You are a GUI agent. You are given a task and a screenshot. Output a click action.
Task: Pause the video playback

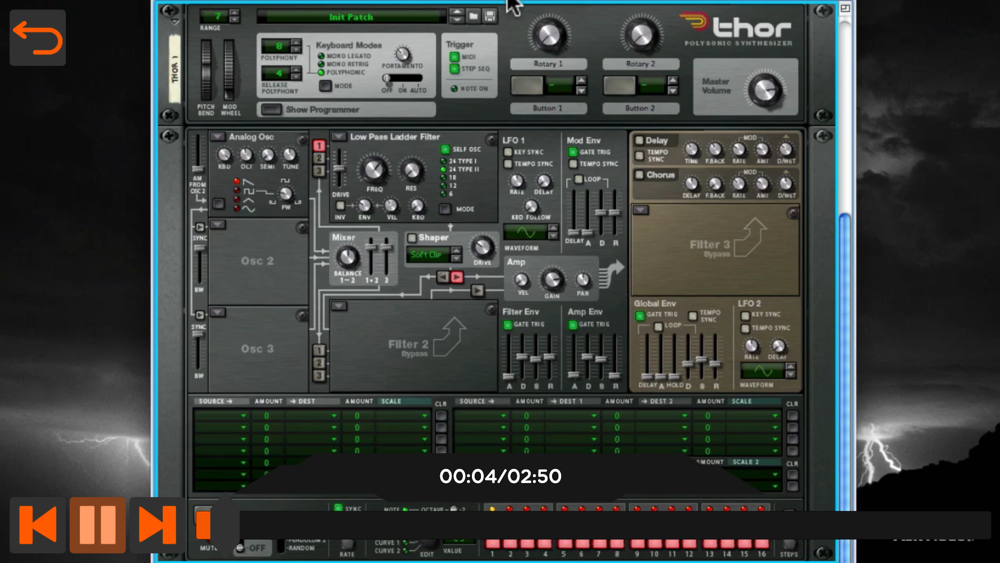tap(98, 524)
